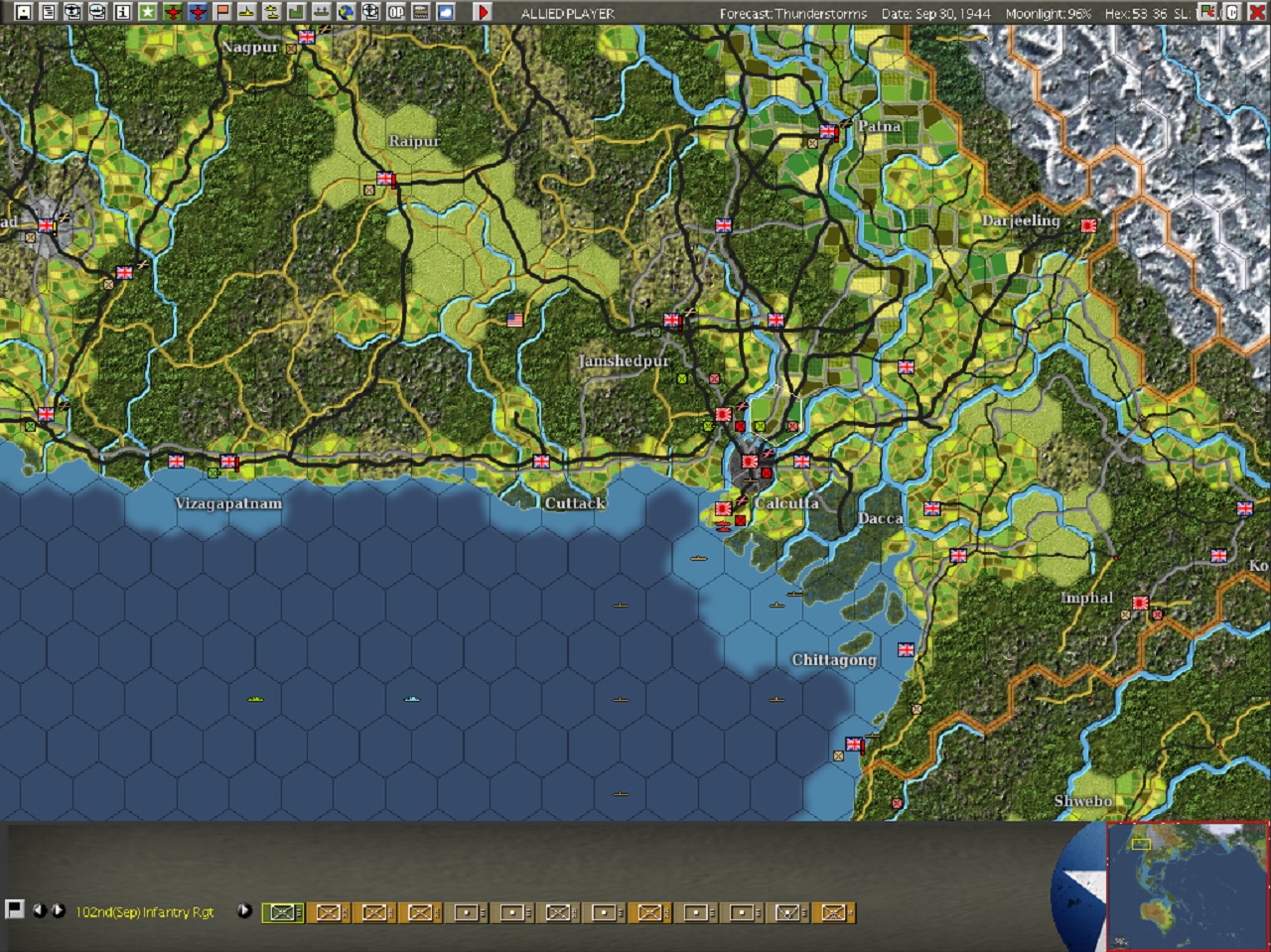Click the "Moonlight: 96%" status text
Viewport: 1271px width, 952px height.
point(1048,14)
